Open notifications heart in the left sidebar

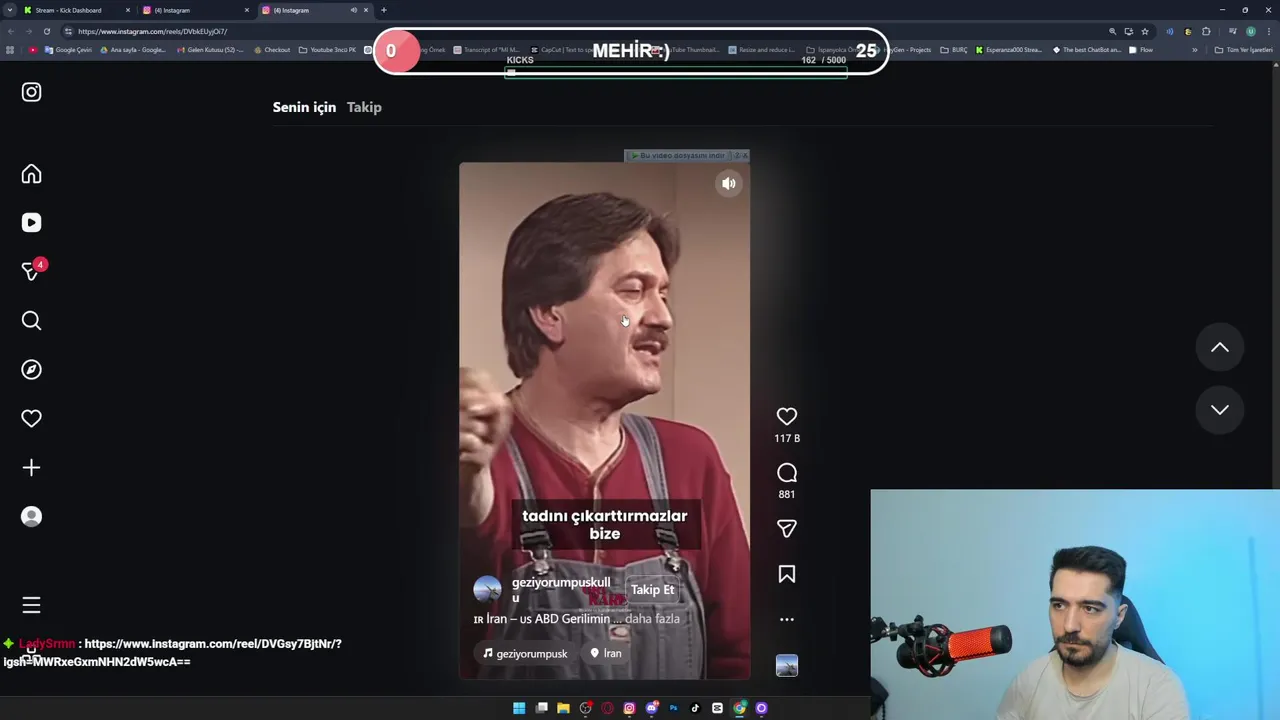31,418
